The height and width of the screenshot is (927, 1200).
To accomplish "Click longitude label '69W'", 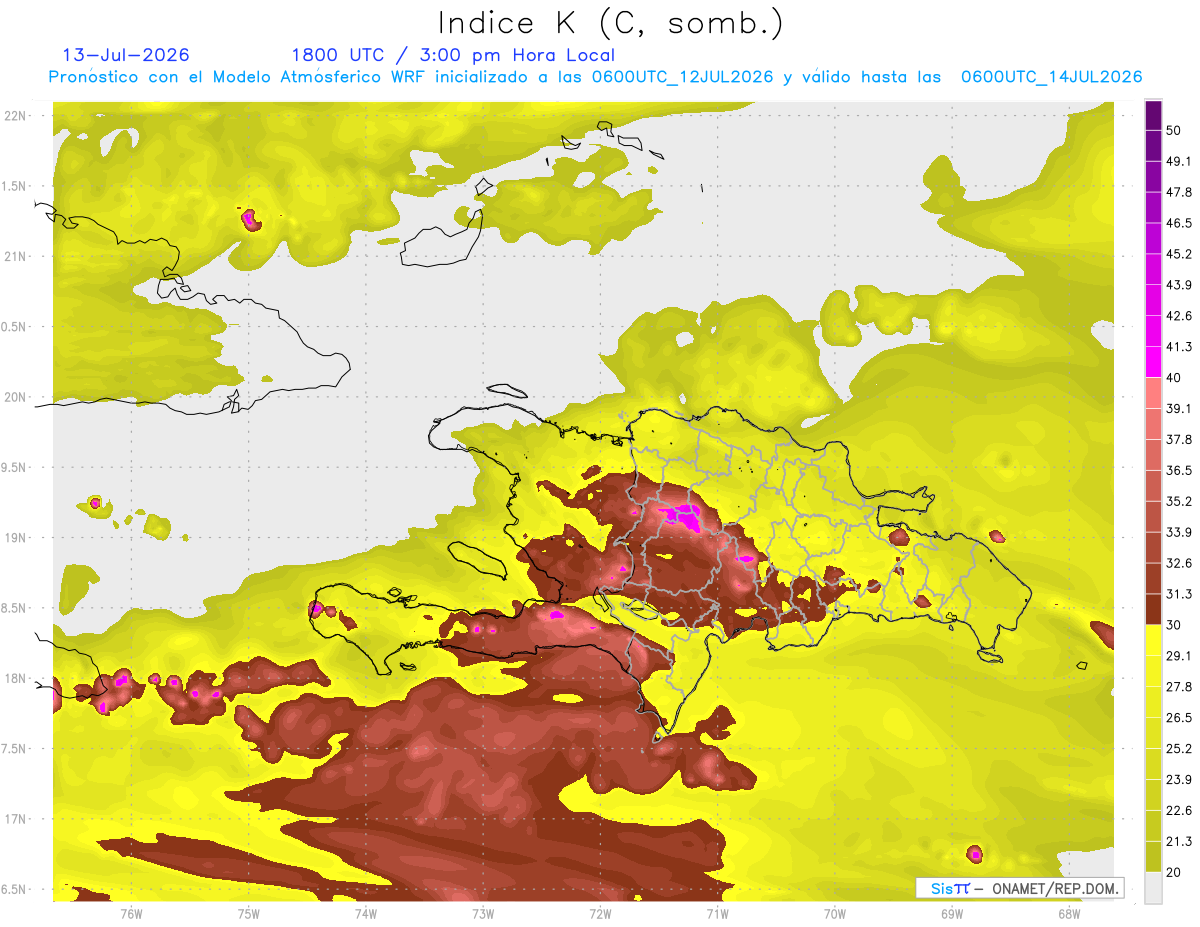I will click(952, 913).
